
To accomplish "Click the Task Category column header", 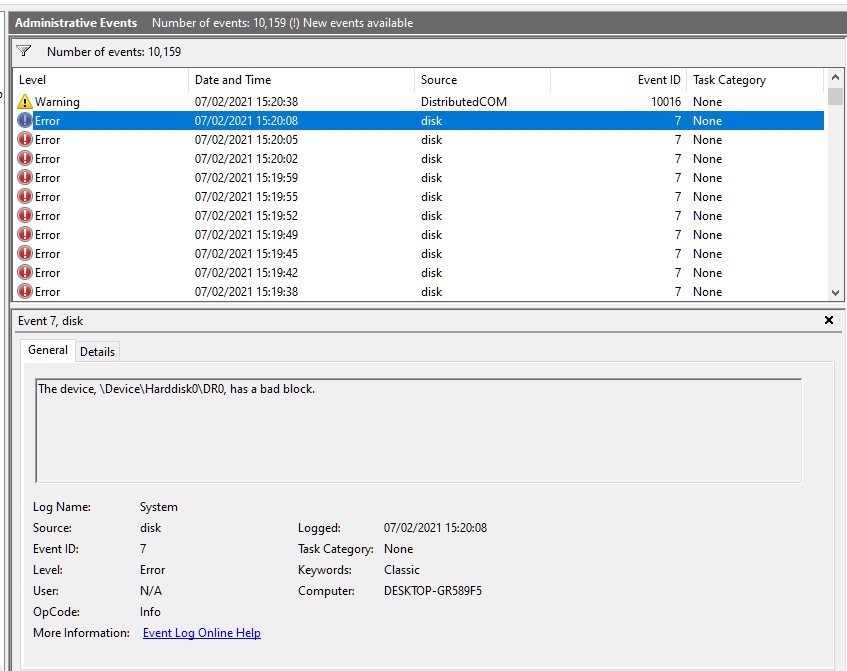I will coord(754,80).
